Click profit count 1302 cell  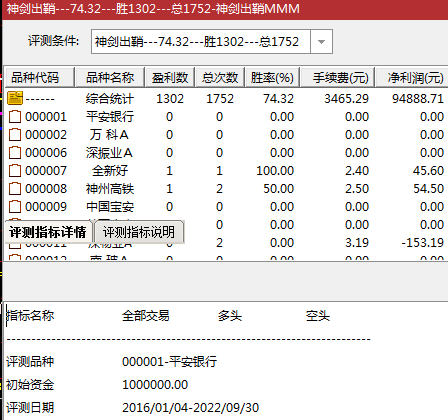point(170,99)
